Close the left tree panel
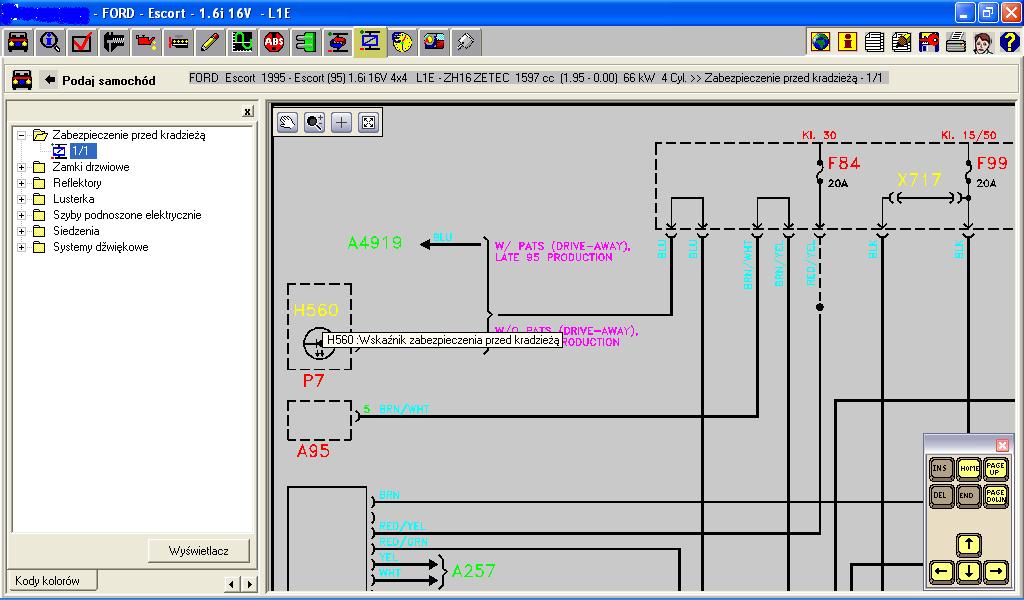This screenshot has width=1024, height=600. [x=248, y=112]
